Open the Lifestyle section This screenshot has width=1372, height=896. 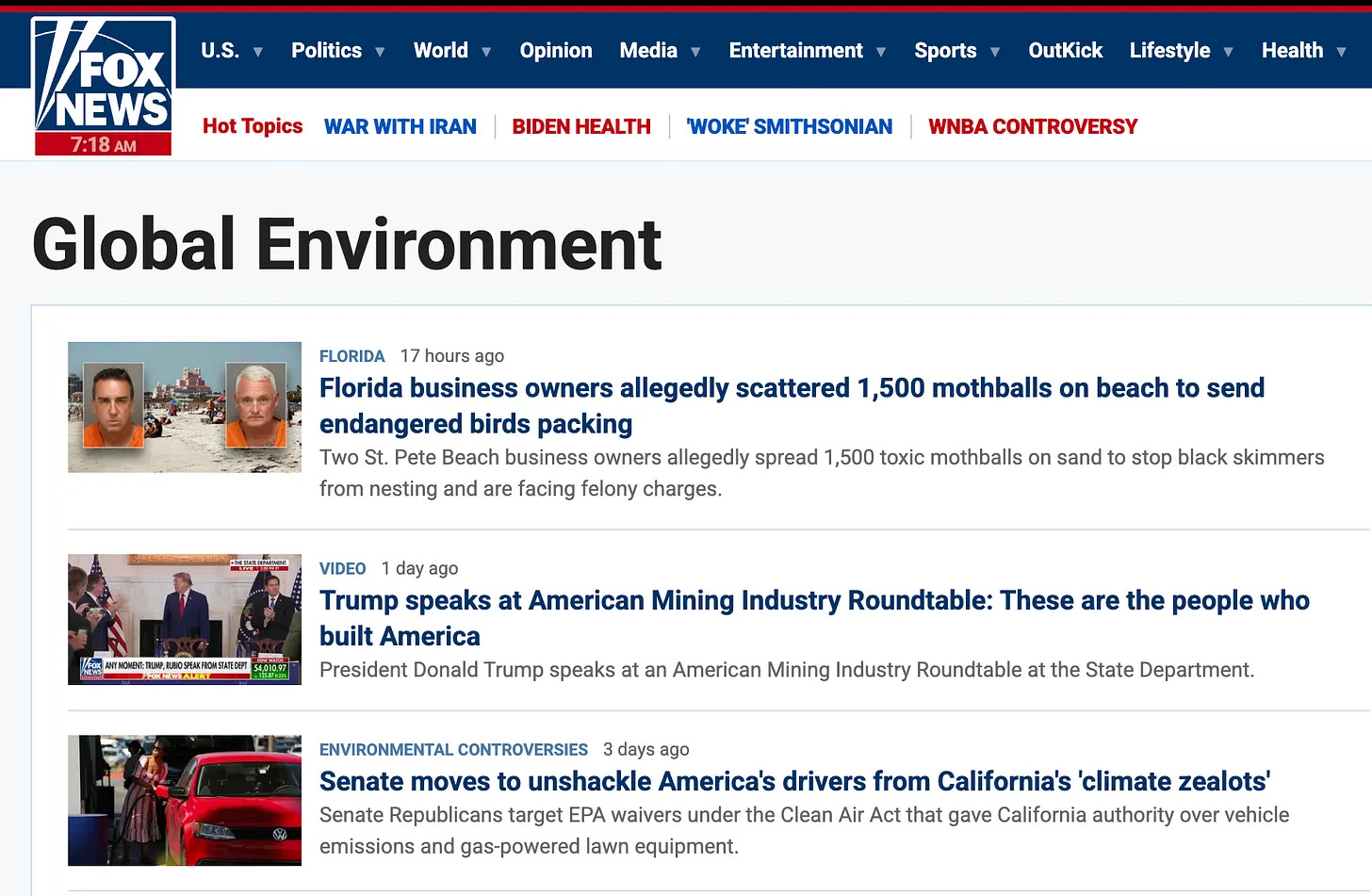[1170, 51]
